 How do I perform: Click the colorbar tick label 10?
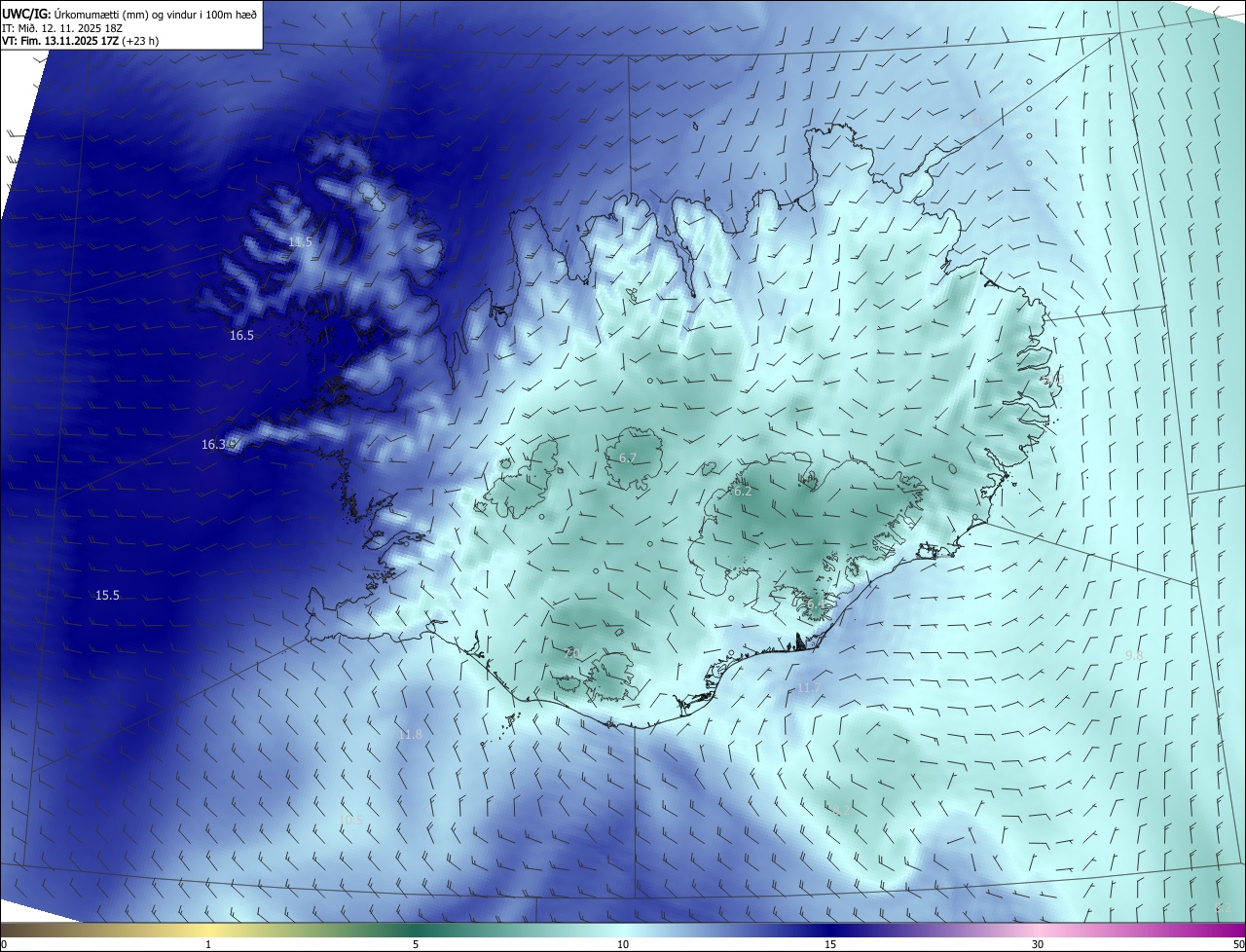623,944
